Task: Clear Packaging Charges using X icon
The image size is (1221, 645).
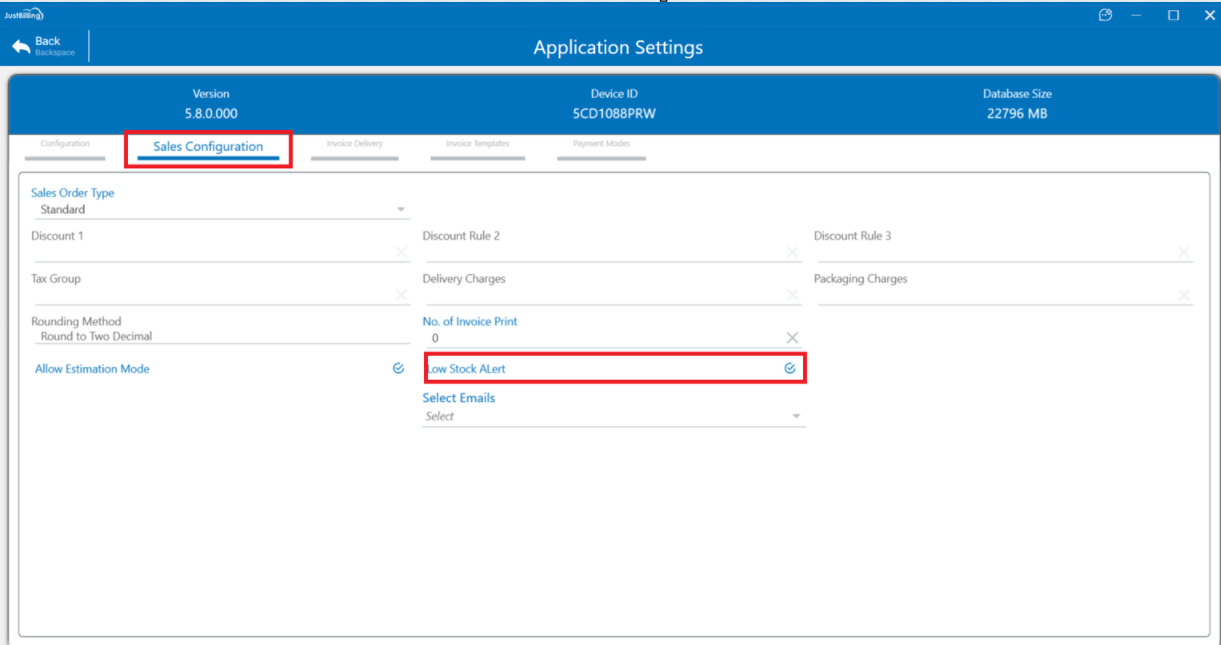Action: [1184, 295]
